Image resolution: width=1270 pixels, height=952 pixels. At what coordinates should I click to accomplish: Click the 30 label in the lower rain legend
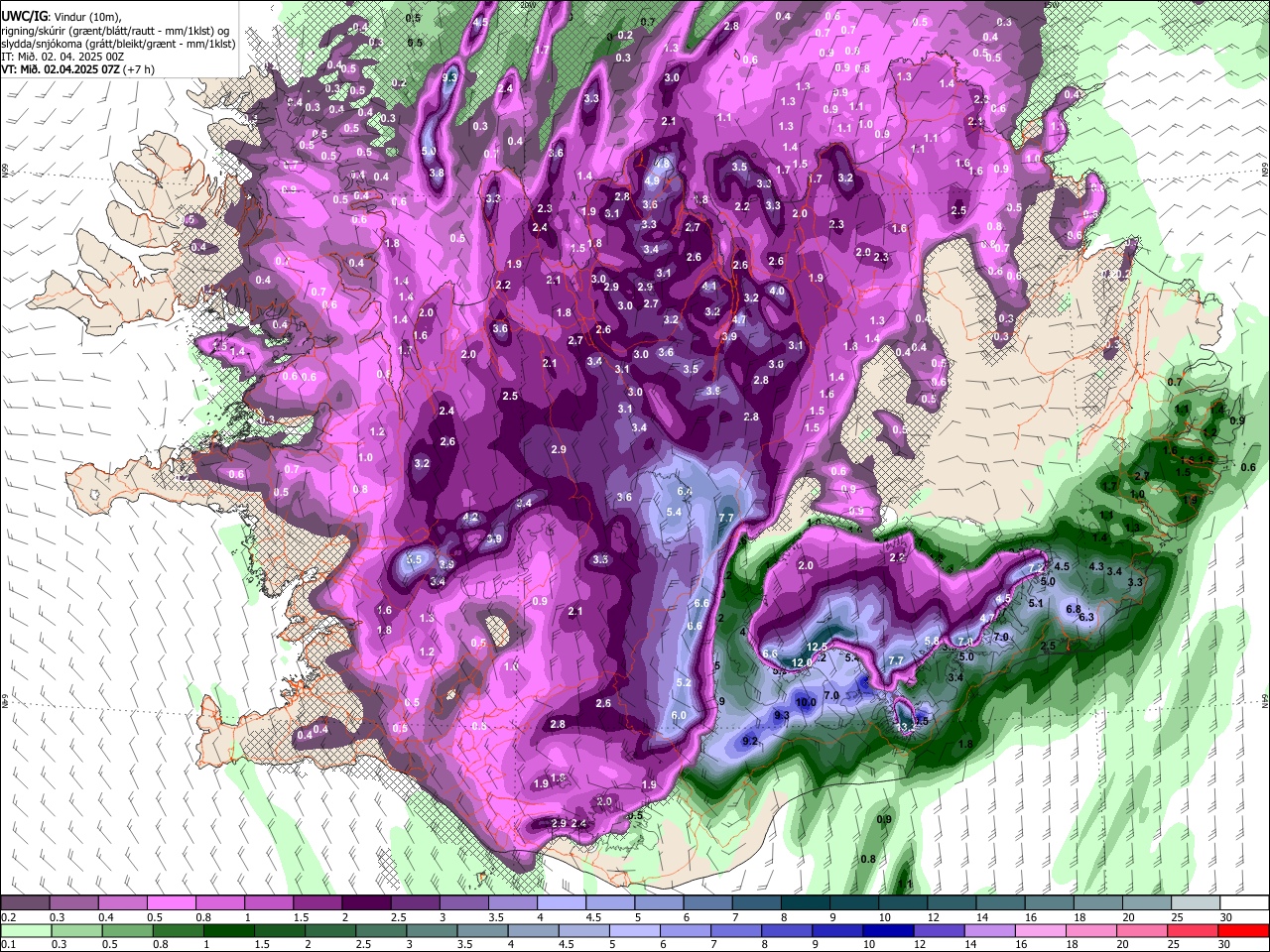coord(1226,944)
